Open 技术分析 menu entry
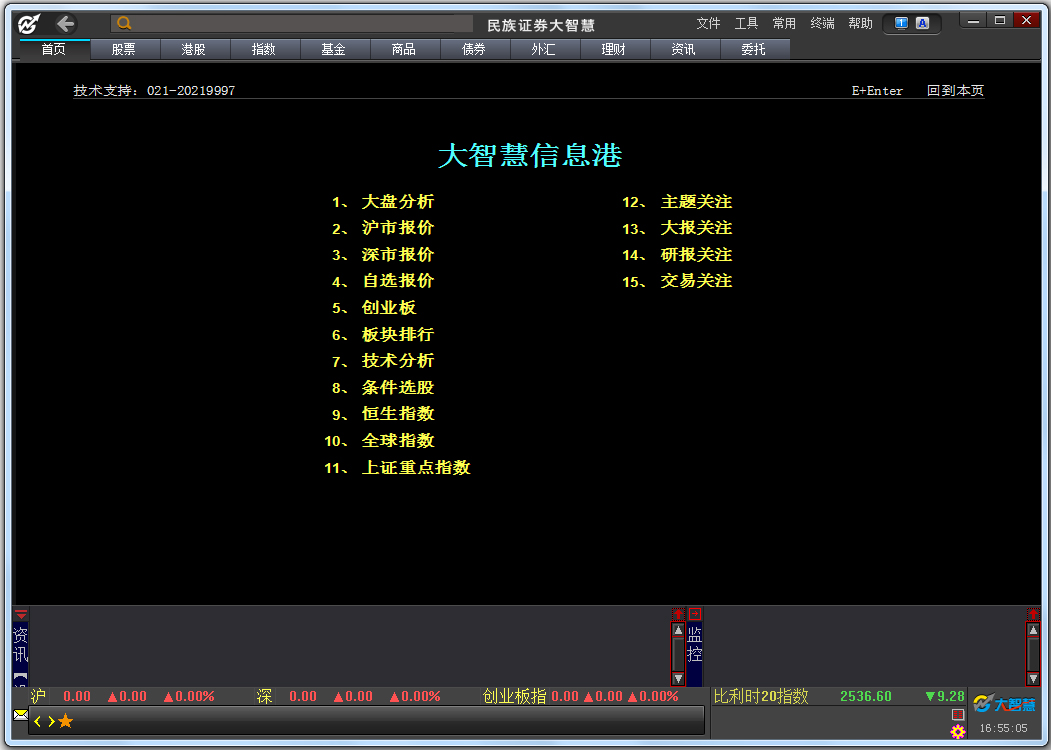 397,361
